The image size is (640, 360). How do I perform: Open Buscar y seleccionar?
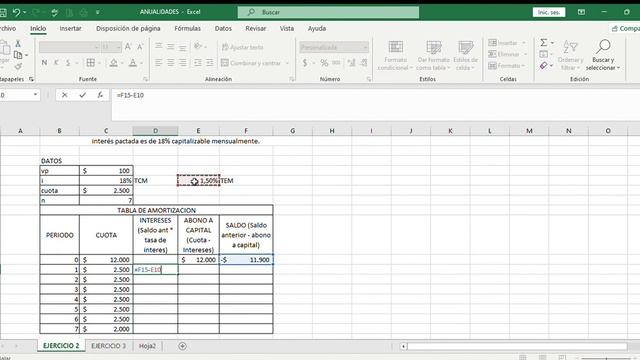603,55
